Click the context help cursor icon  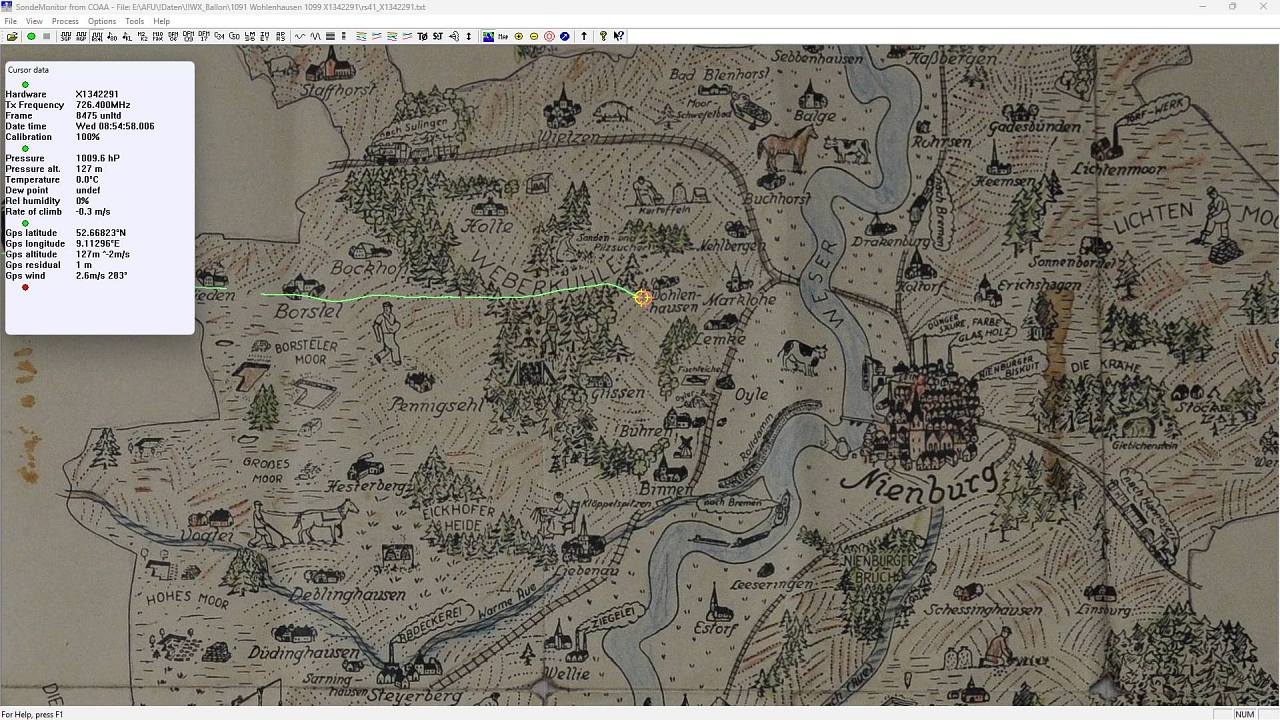coord(619,36)
